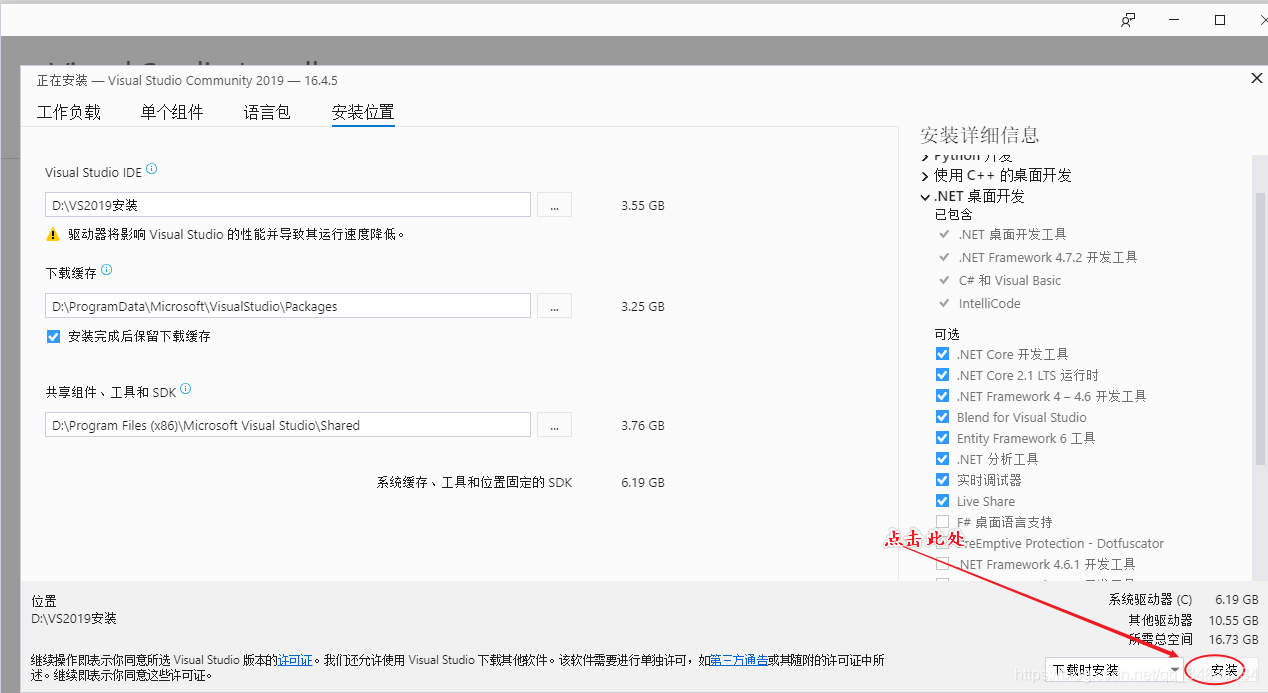Switch to the 工作负载 tab
1268x693 pixels.
pos(68,111)
